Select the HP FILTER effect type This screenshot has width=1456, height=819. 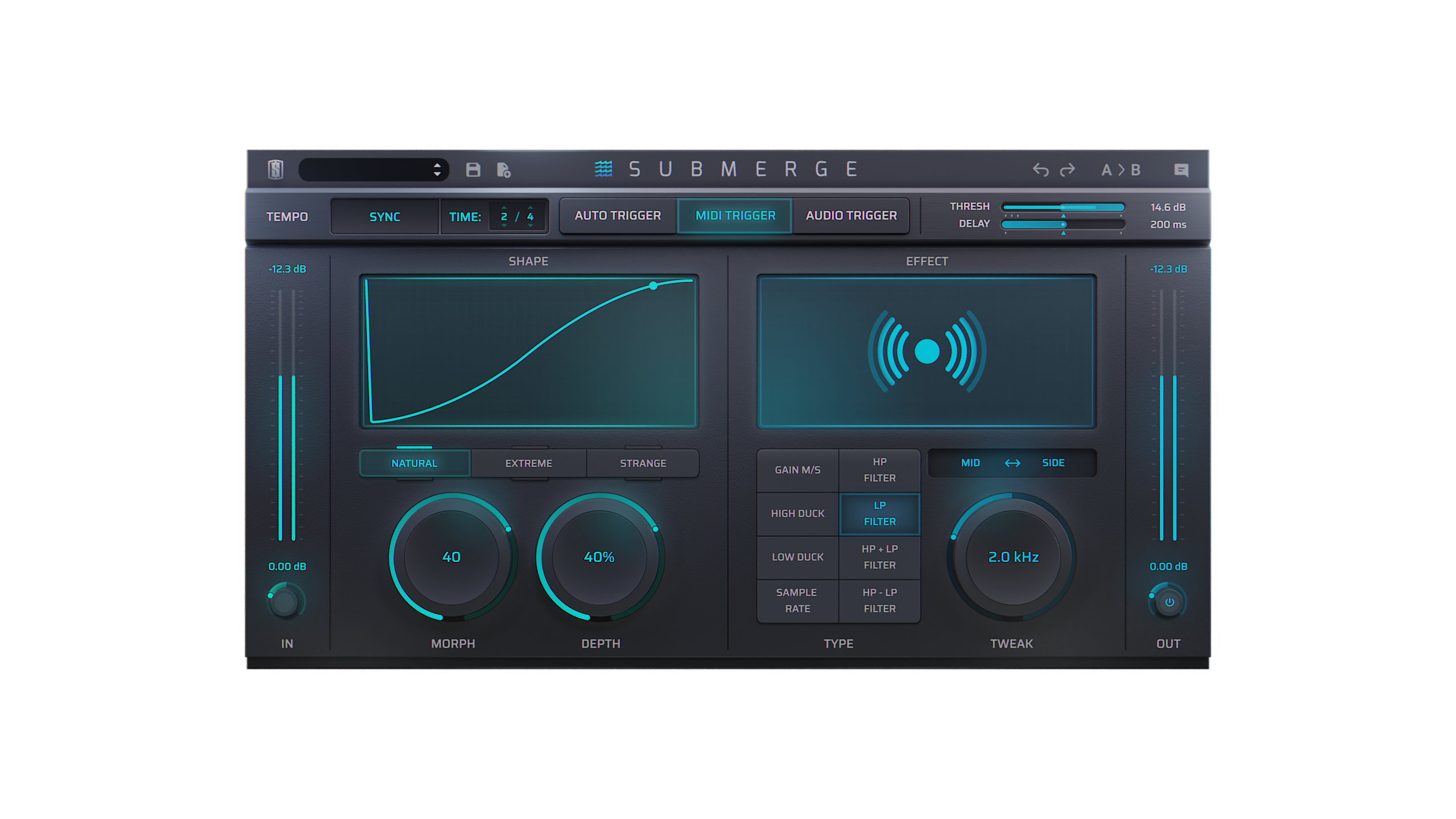click(x=879, y=469)
